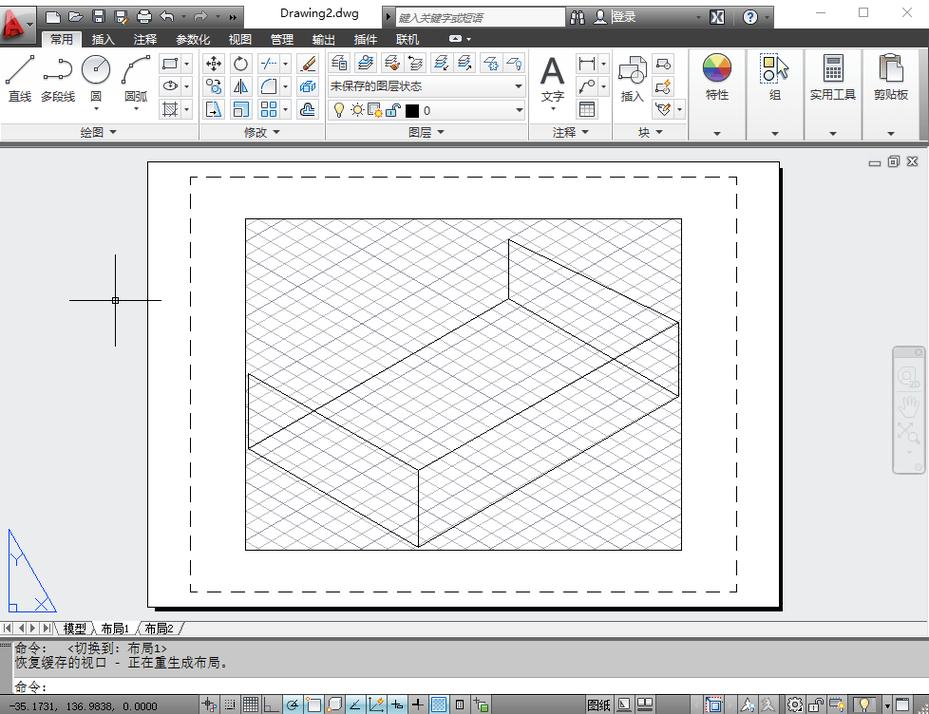Open the layer 0 selection dropdown
This screenshot has height=714, width=929.
click(x=426, y=110)
